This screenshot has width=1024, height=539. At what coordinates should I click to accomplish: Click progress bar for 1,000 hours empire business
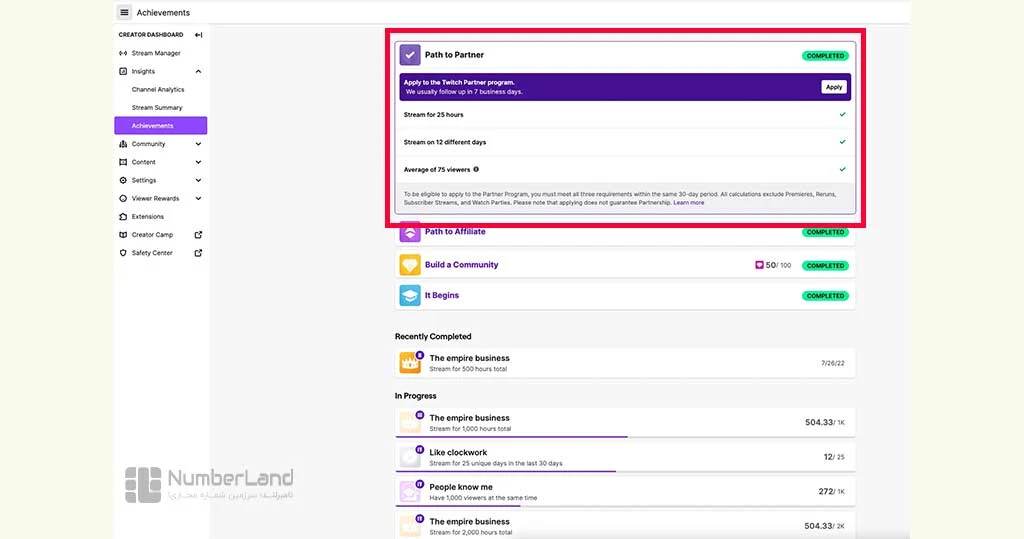[625, 436]
